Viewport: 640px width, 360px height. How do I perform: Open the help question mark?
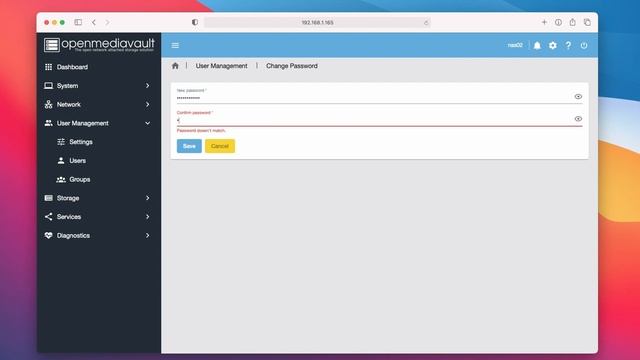coord(568,45)
